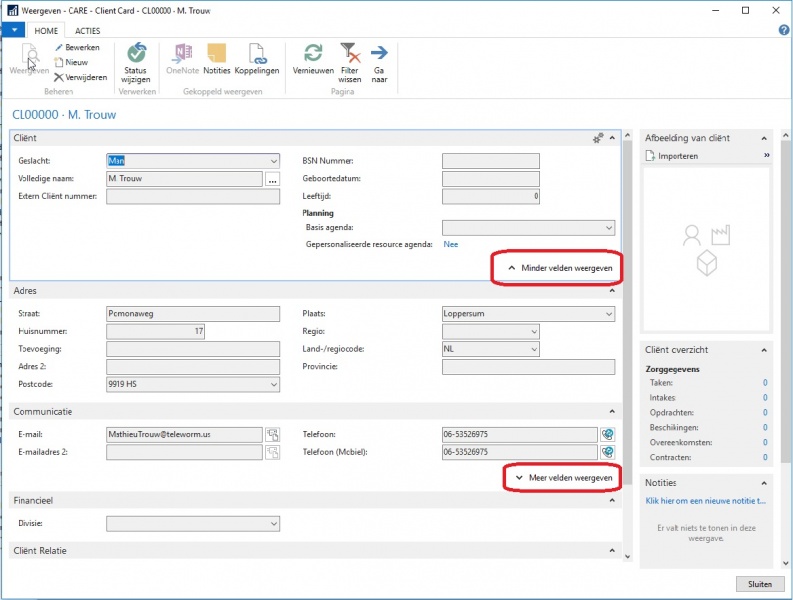Open Postcode dropdown

click(274, 385)
